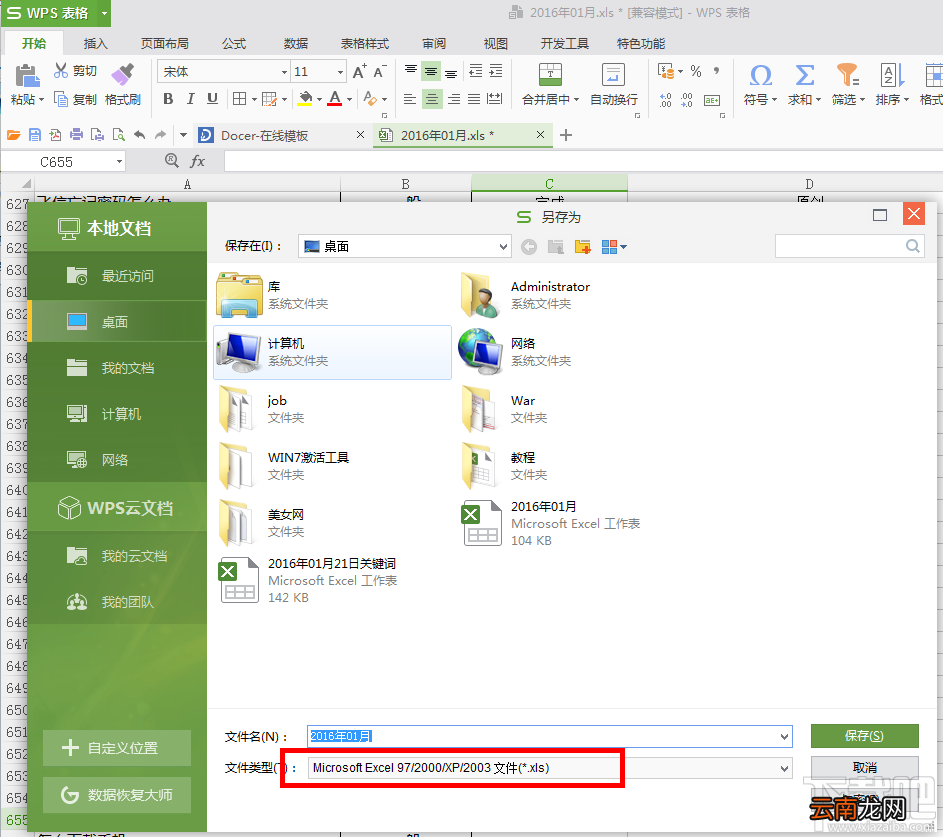Image resolution: width=943 pixels, height=837 pixels.
Task: Toggle bold formatting
Action: click(168, 99)
